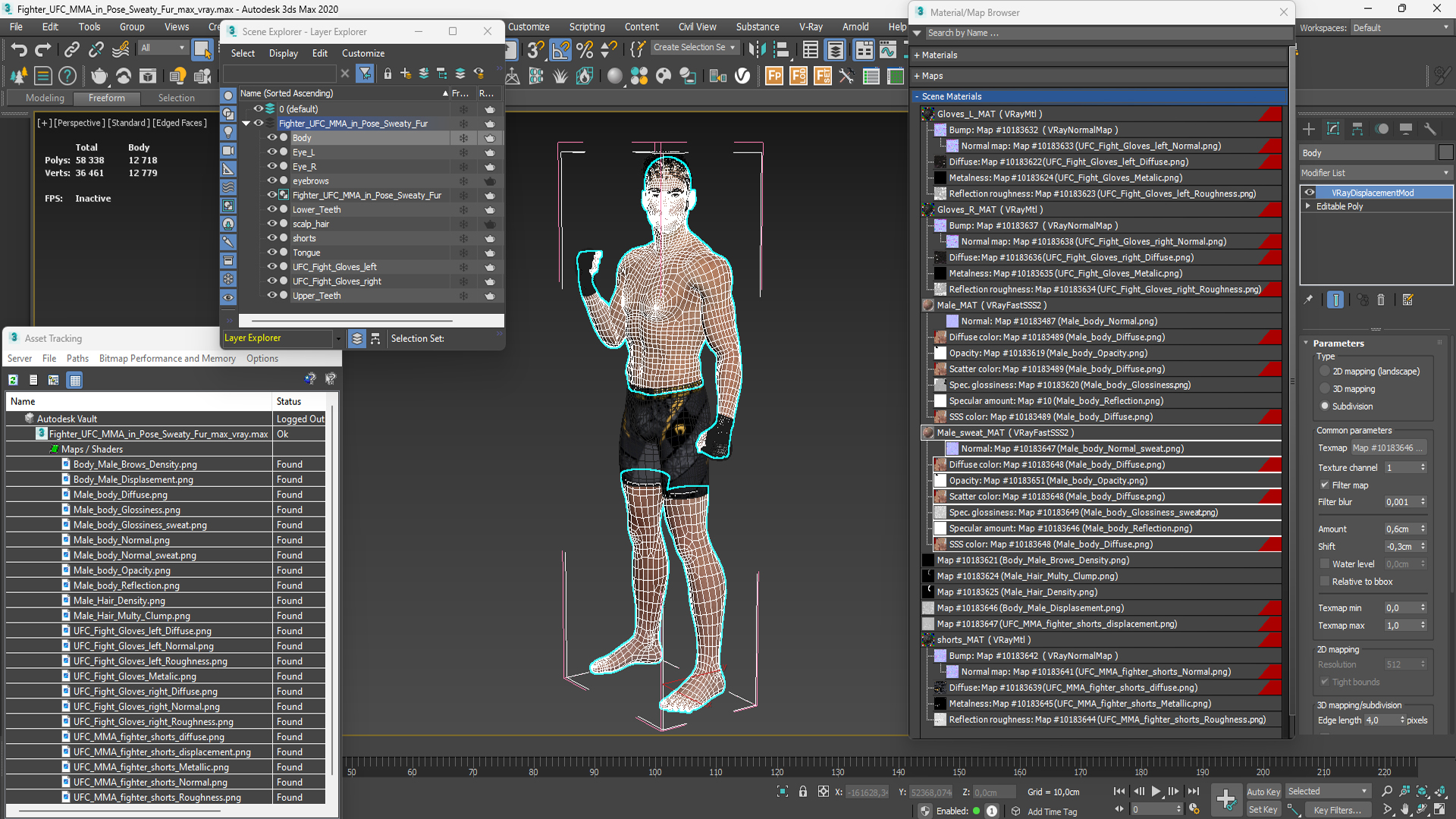
Task: Activate the Select Object tool
Action: 202,50
